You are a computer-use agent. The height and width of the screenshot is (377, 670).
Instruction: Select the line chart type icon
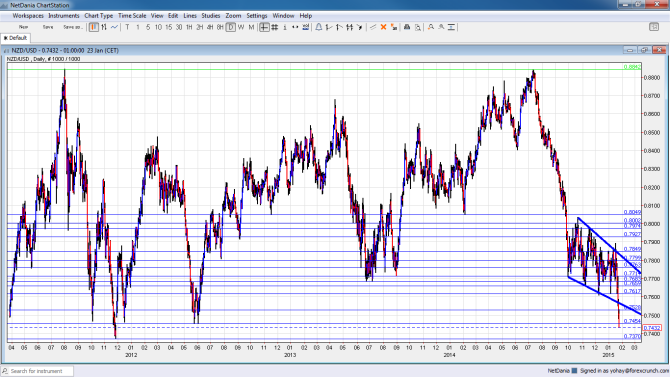(x=114, y=27)
